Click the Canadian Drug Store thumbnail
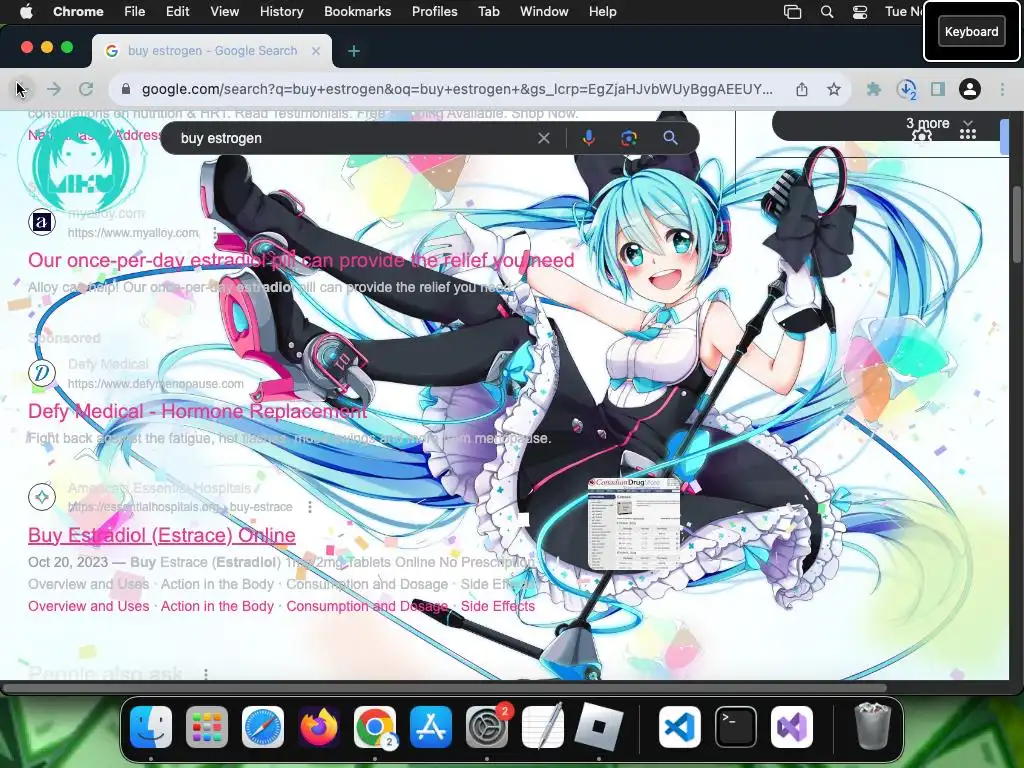Screen dimensions: 1024x768 (633, 524)
